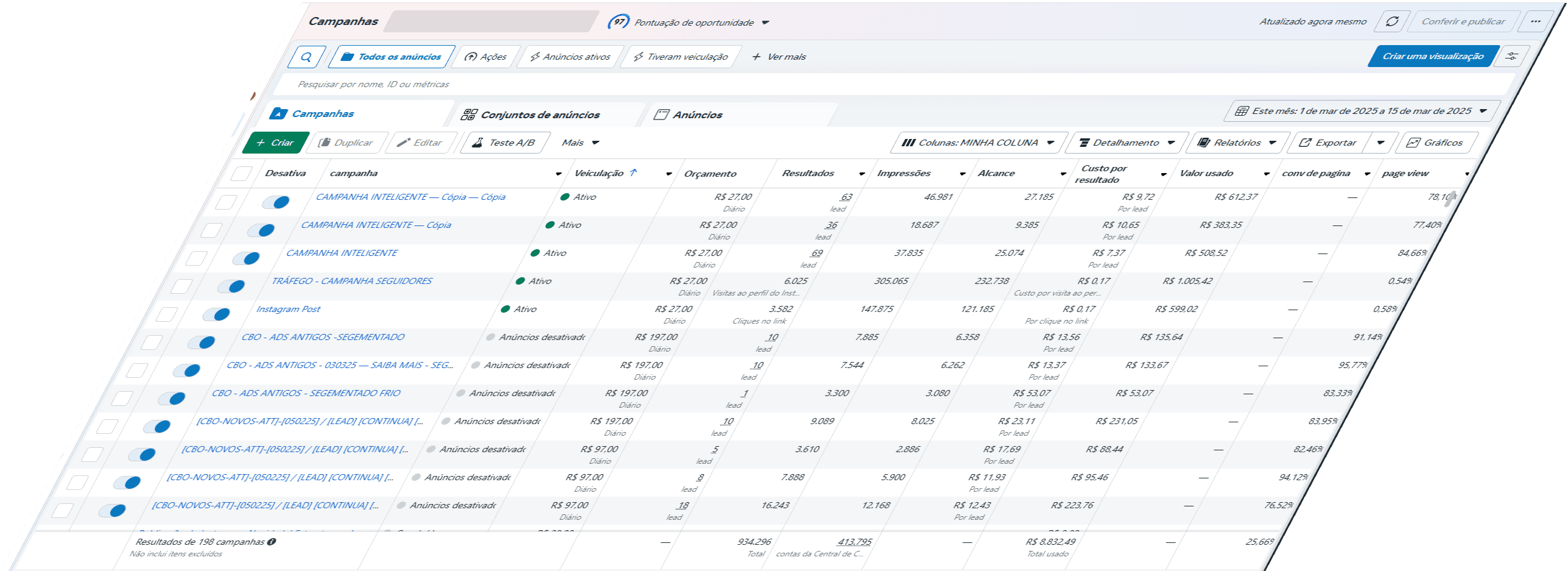Expand the Colunas: MINHA COLUNA dropdown

(978, 143)
